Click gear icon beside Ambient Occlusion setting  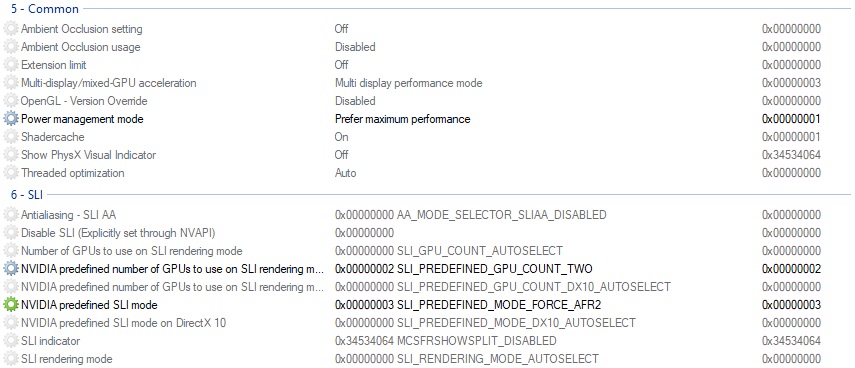pos(11,29)
